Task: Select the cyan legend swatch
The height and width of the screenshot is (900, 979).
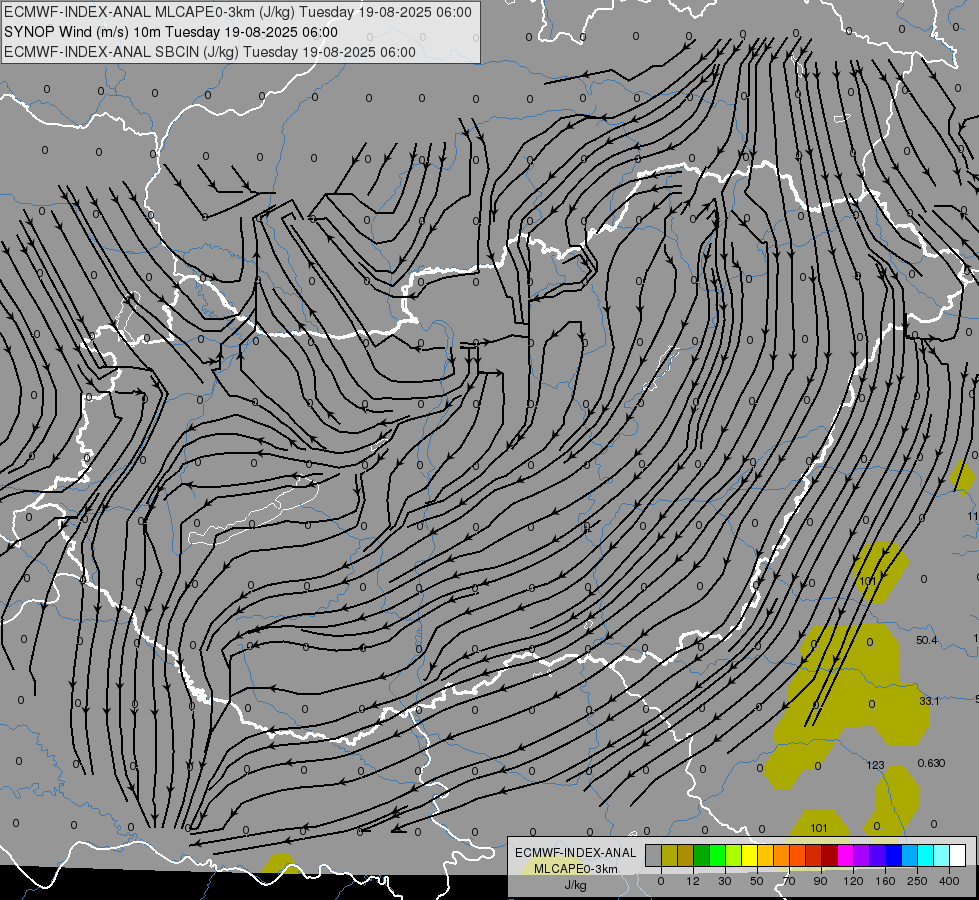Action: click(x=926, y=855)
